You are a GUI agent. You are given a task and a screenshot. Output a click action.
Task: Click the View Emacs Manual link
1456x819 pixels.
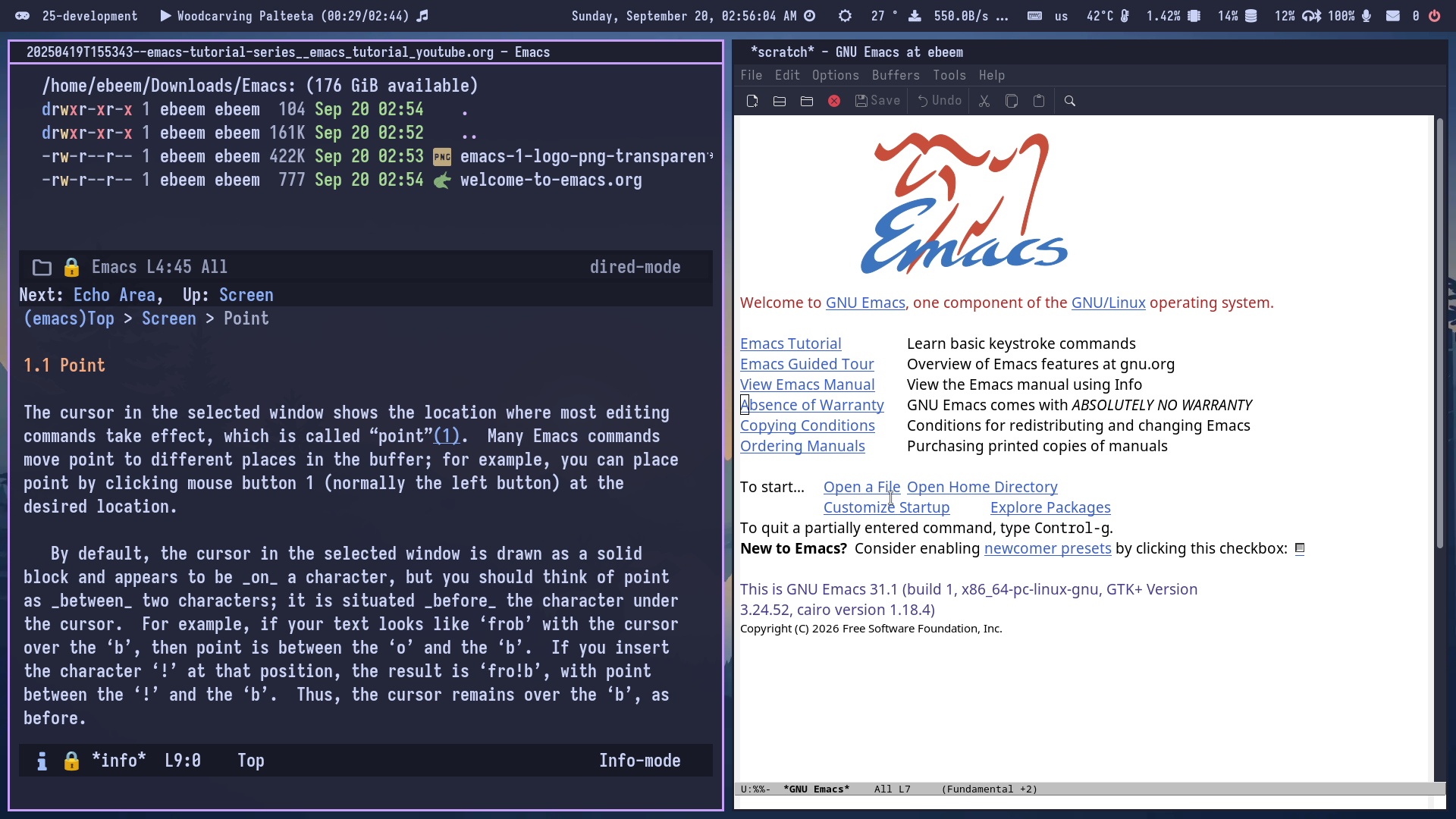click(808, 384)
